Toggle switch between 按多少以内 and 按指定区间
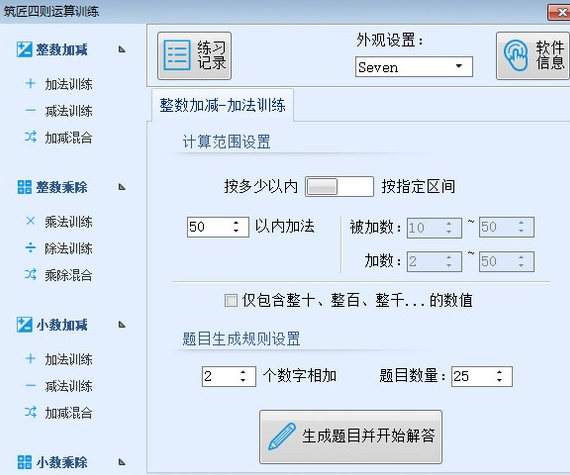 pos(339,186)
